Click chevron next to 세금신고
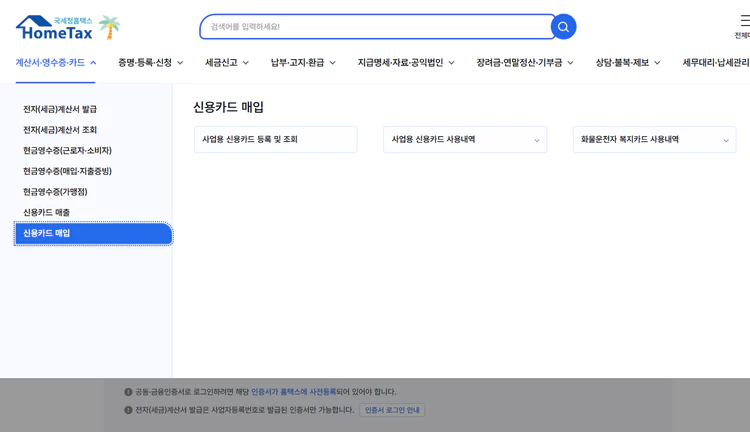This screenshot has height=432, width=750. point(246,63)
